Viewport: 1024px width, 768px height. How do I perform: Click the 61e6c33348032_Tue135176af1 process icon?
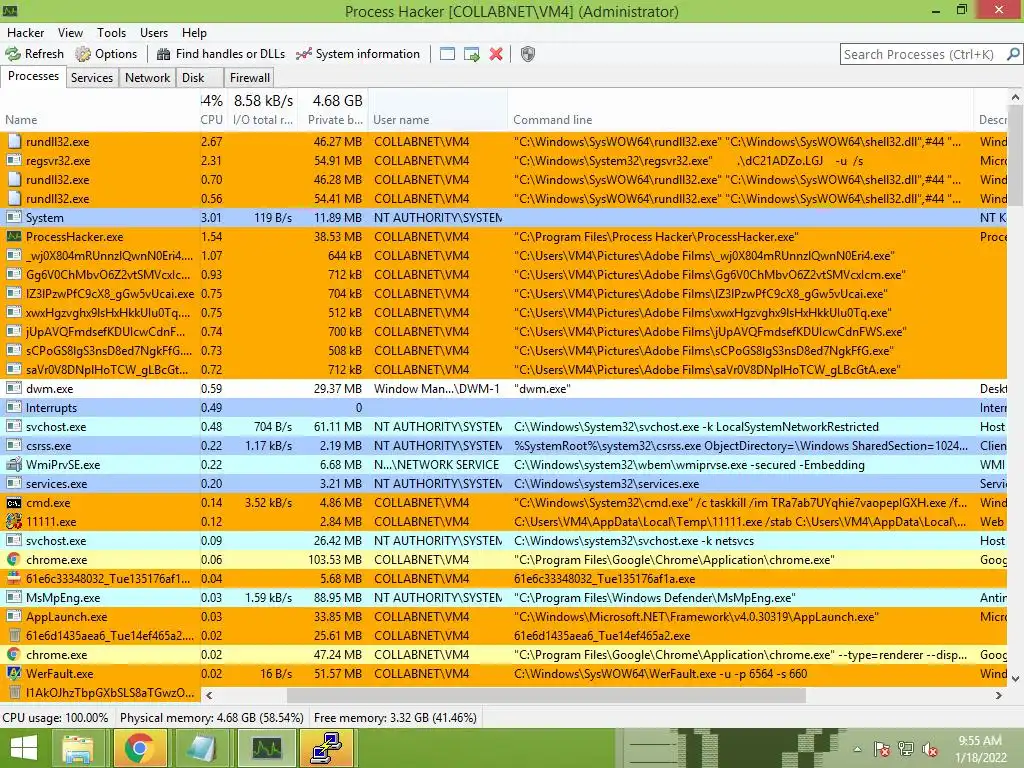pyautogui.click(x=14, y=579)
